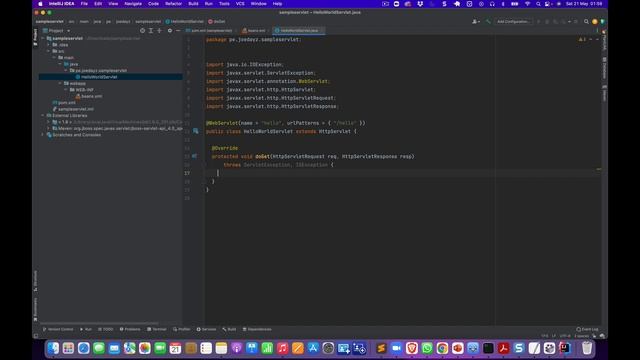Click doGet breadcrumb in navigation bar
This screenshot has width=640, height=360.
[217, 21]
